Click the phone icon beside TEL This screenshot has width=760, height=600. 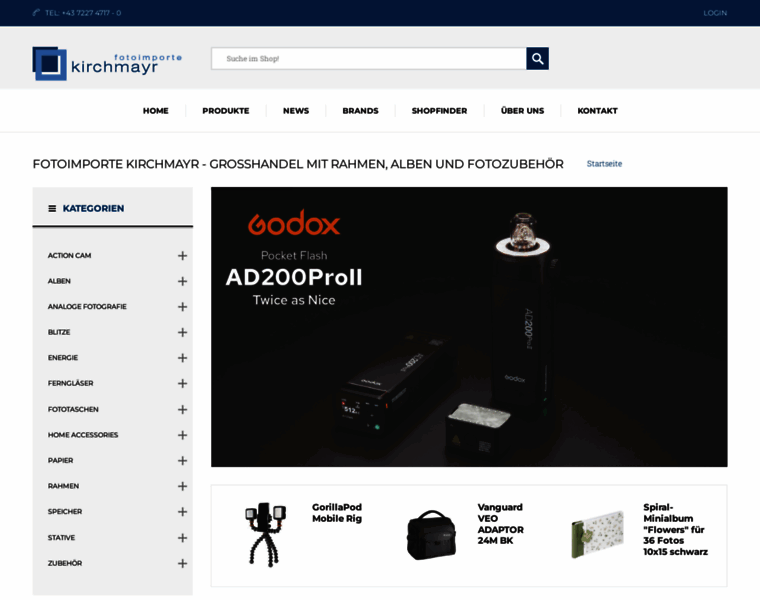pos(36,13)
